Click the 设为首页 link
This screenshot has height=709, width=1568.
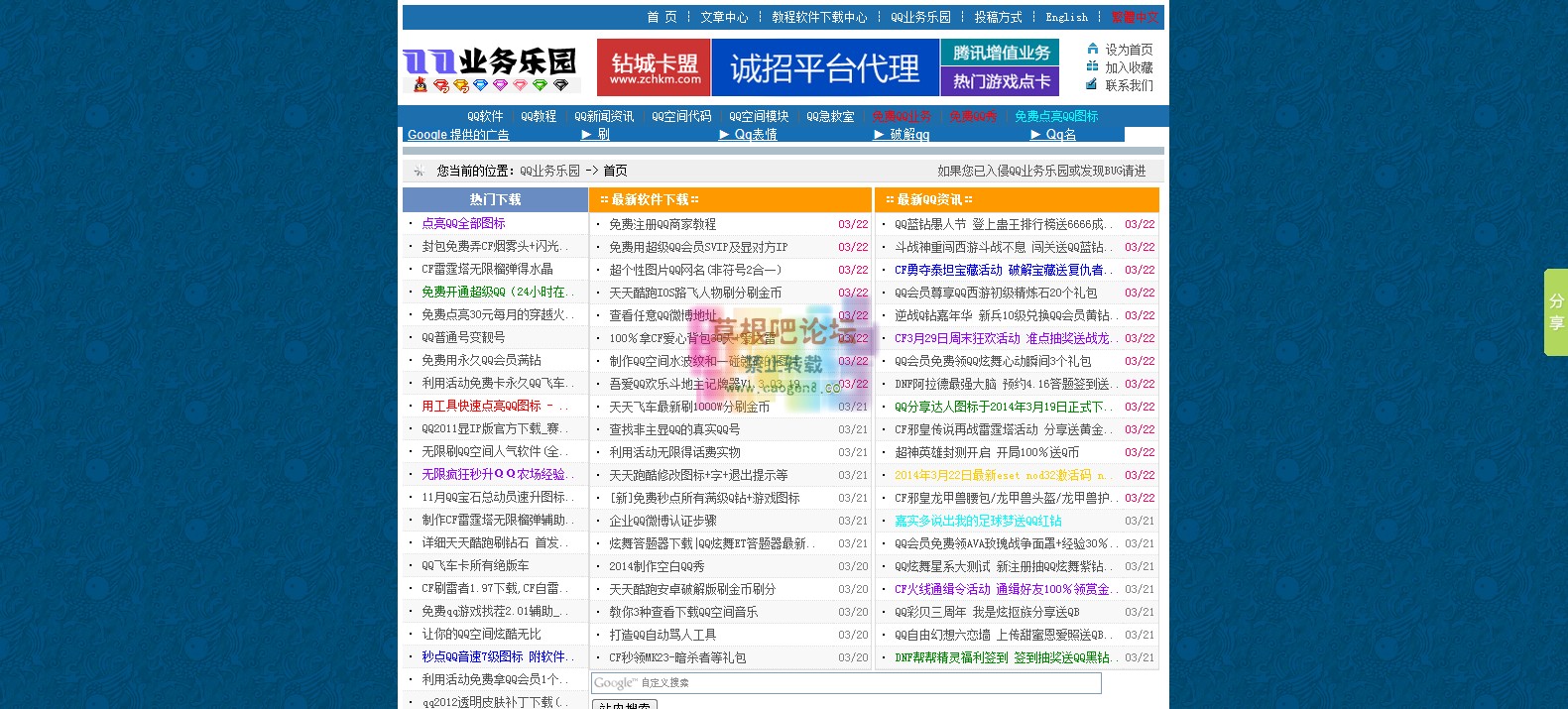point(1129,49)
